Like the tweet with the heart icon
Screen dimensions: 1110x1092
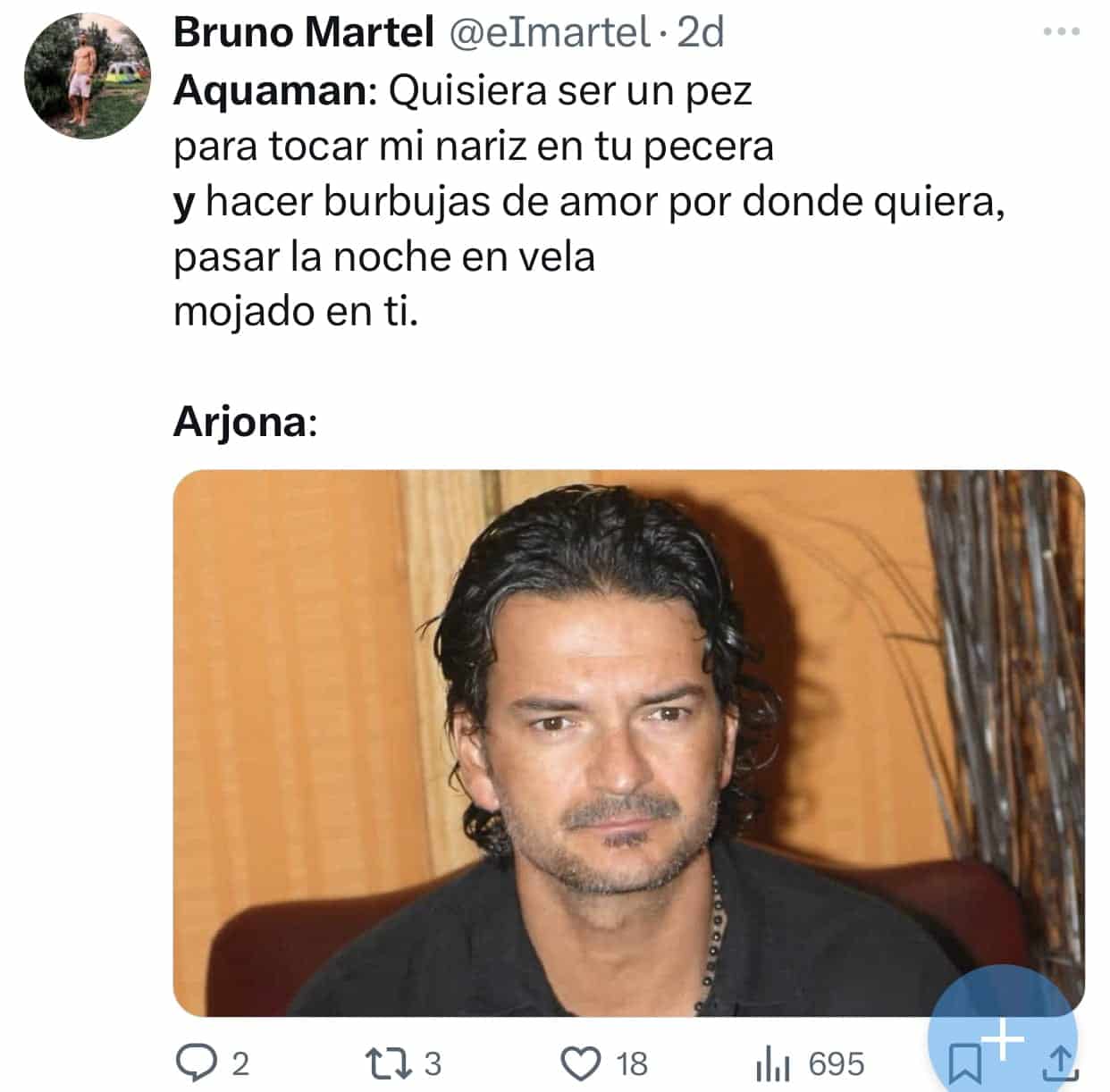coord(581,1063)
